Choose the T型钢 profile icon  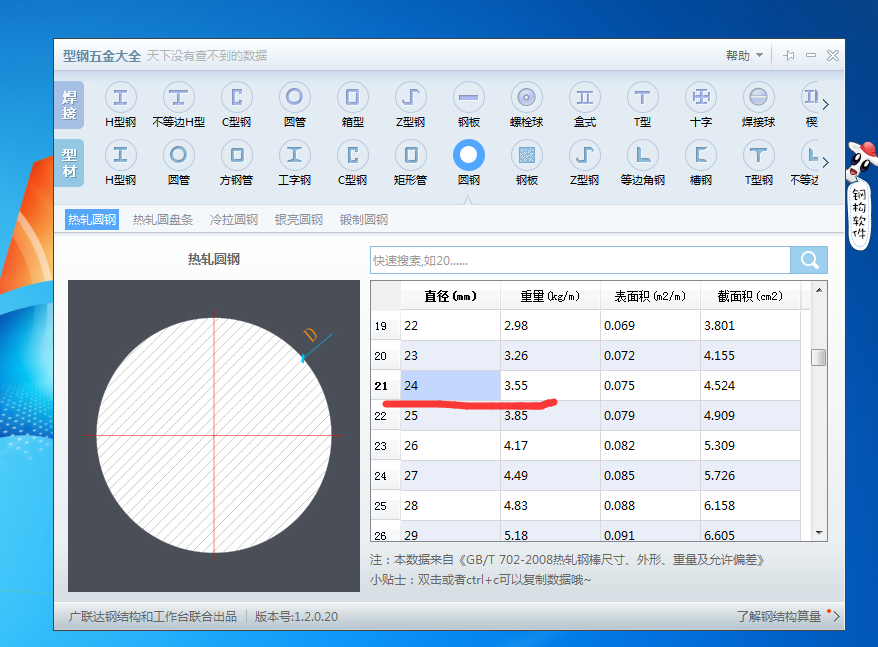point(758,162)
